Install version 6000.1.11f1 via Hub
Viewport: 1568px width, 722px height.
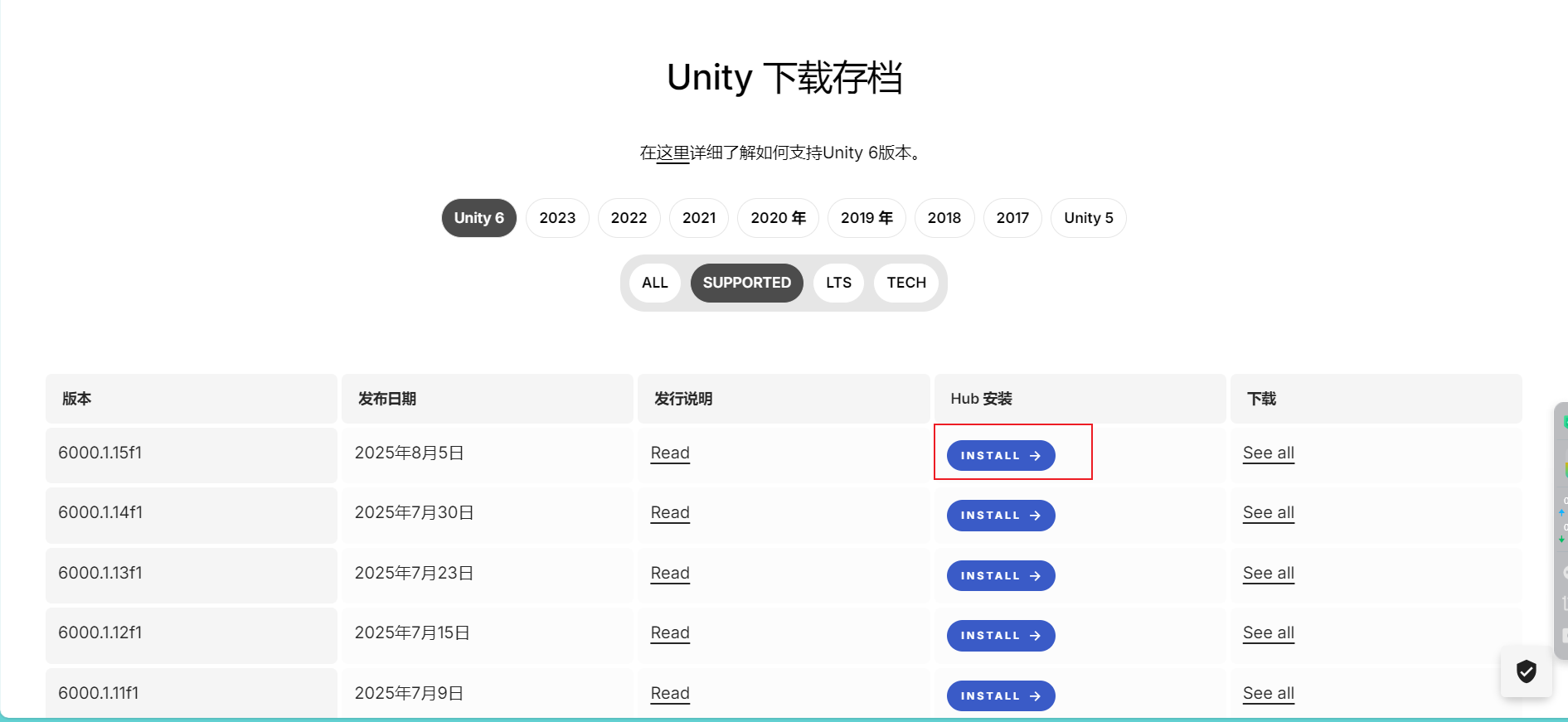(1001, 696)
